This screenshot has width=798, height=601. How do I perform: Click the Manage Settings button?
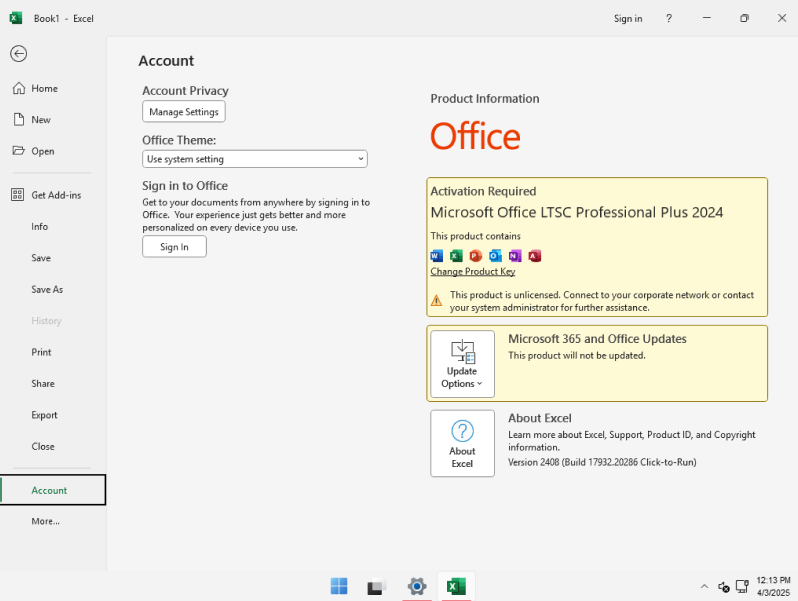point(184,111)
